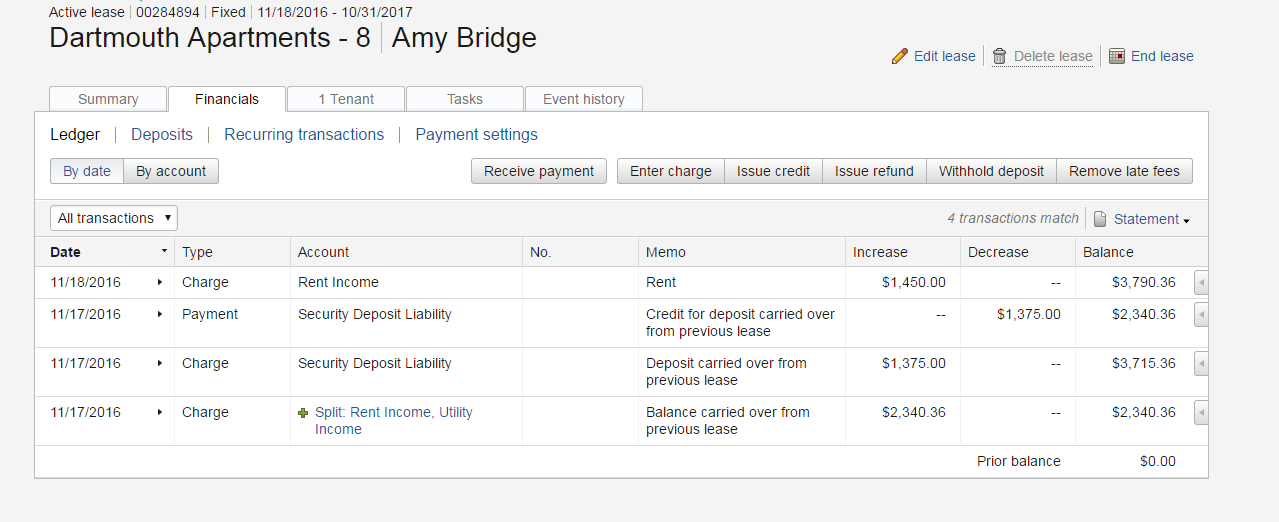Click the calendar End lease icon
This screenshot has width=1279, height=522.
coord(1117,56)
